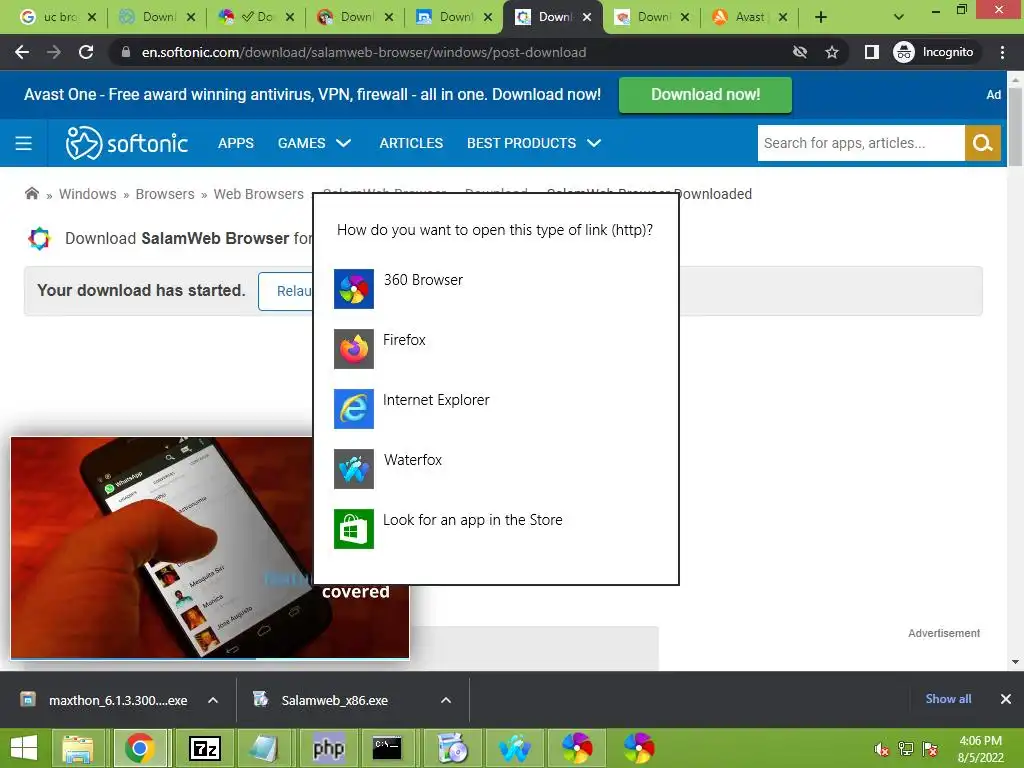The width and height of the screenshot is (1024, 768).
Task: Click the taskbar clock showing 4:06 PM
Action: 980,749
